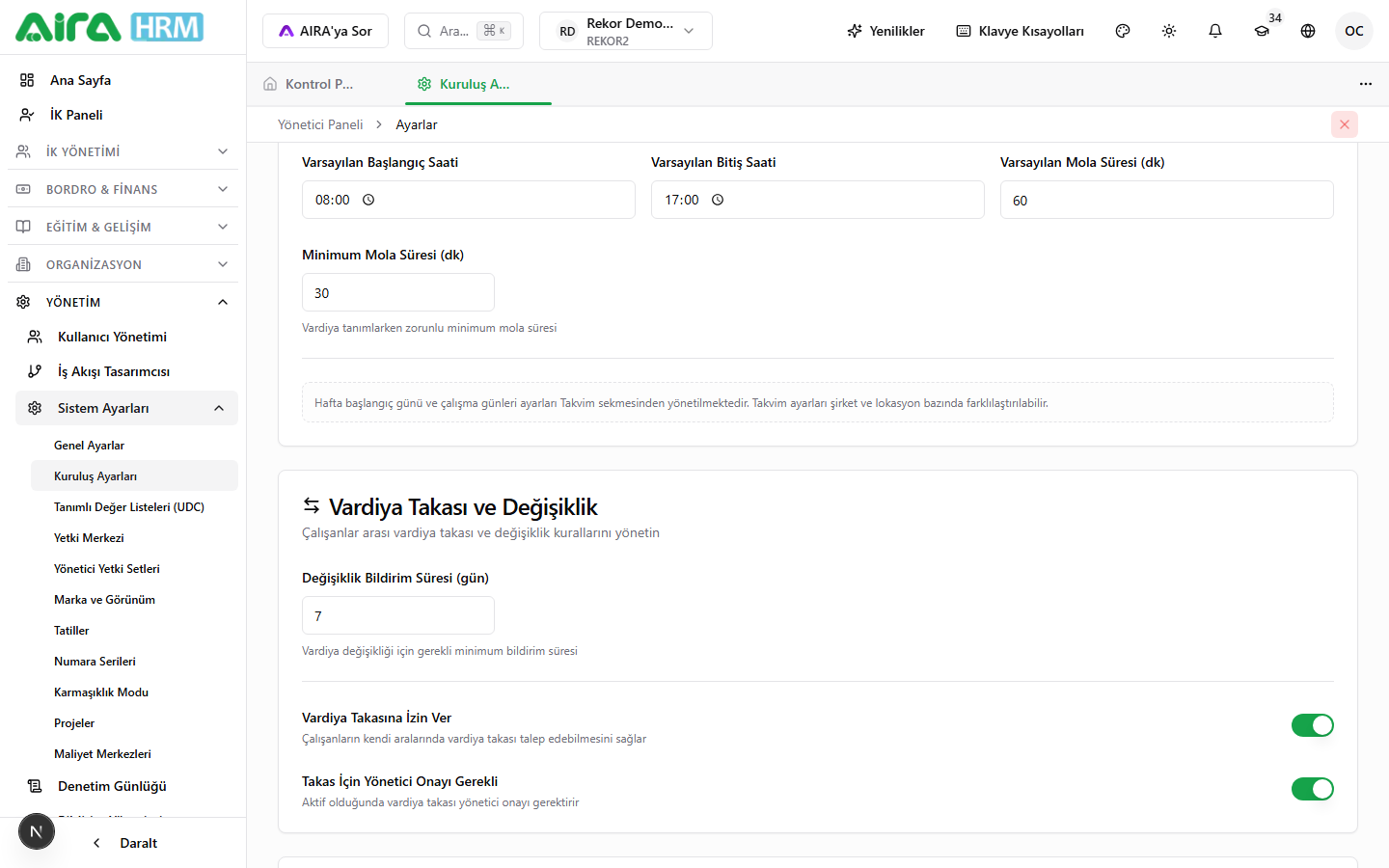
Task: Click the Varsayılan Mola Süresi input
Action: 1167,200
